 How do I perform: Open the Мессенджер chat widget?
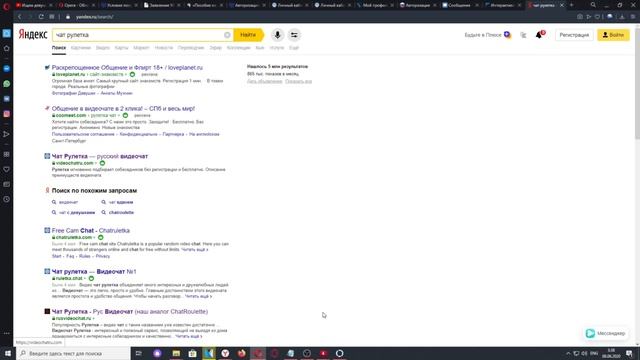[606, 333]
